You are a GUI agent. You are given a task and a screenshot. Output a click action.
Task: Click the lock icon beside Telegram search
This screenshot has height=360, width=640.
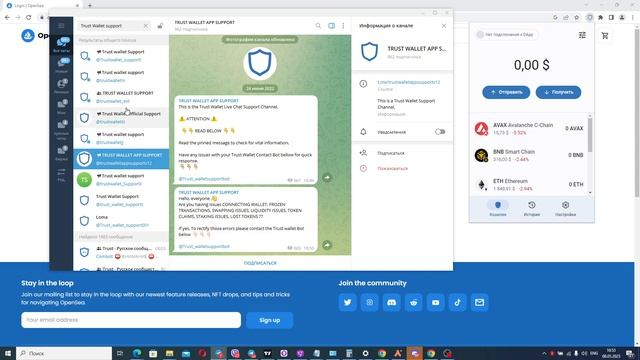click(x=160, y=26)
